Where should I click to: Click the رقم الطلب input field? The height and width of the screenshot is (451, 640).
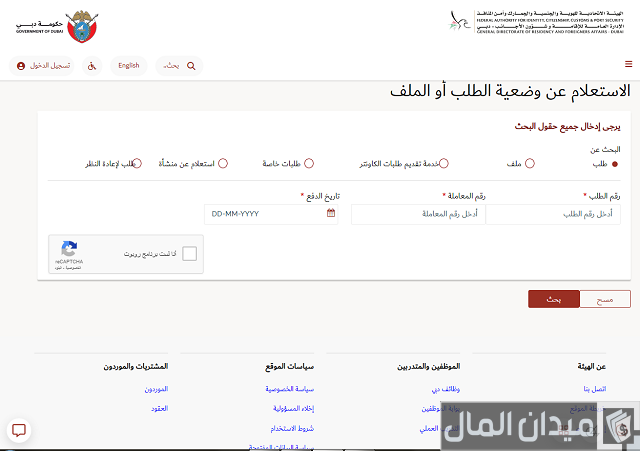(553, 214)
